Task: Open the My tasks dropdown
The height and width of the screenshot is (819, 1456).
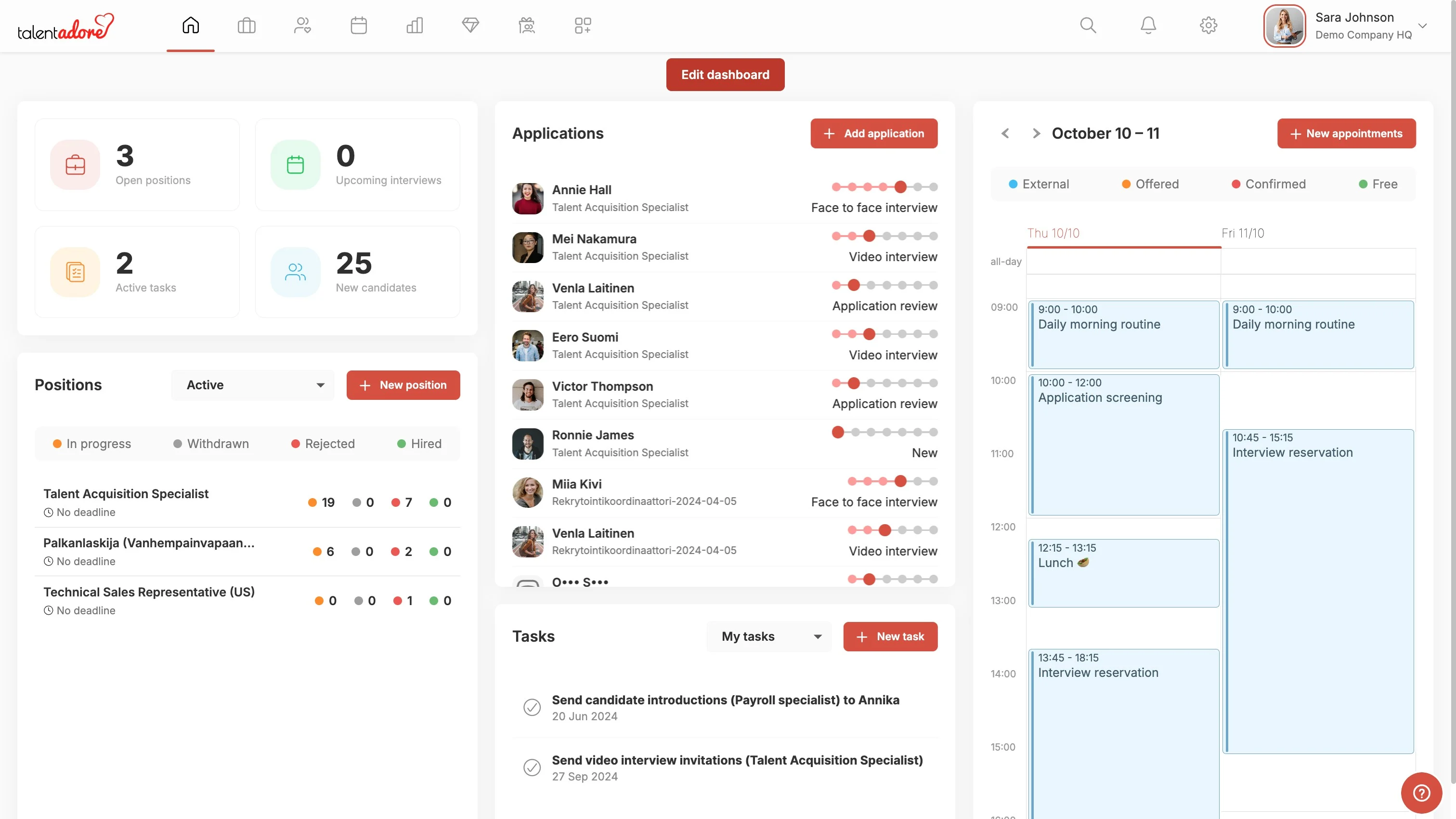Action: 768,636
